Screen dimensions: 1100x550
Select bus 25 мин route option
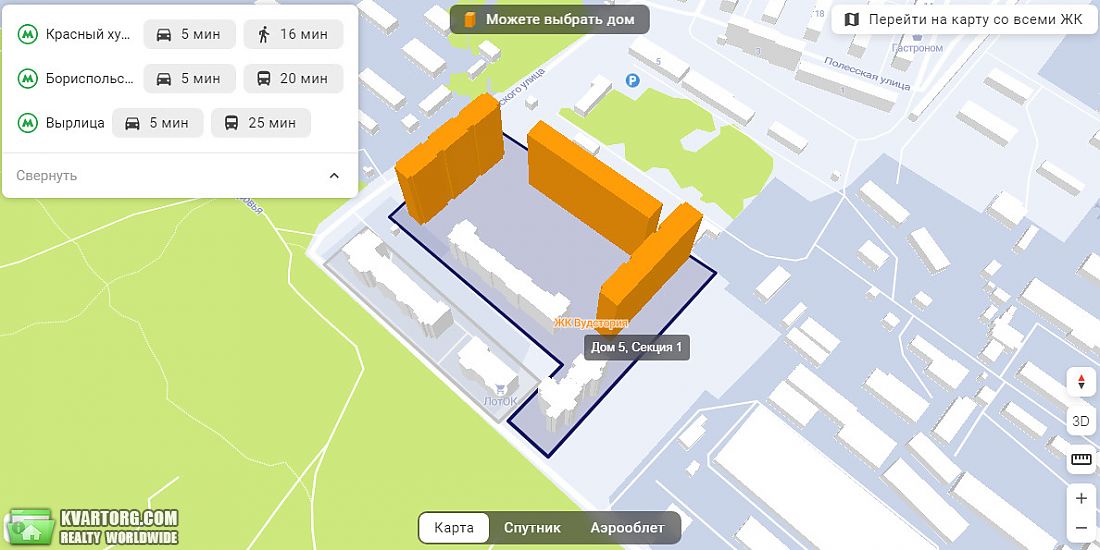click(x=261, y=123)
